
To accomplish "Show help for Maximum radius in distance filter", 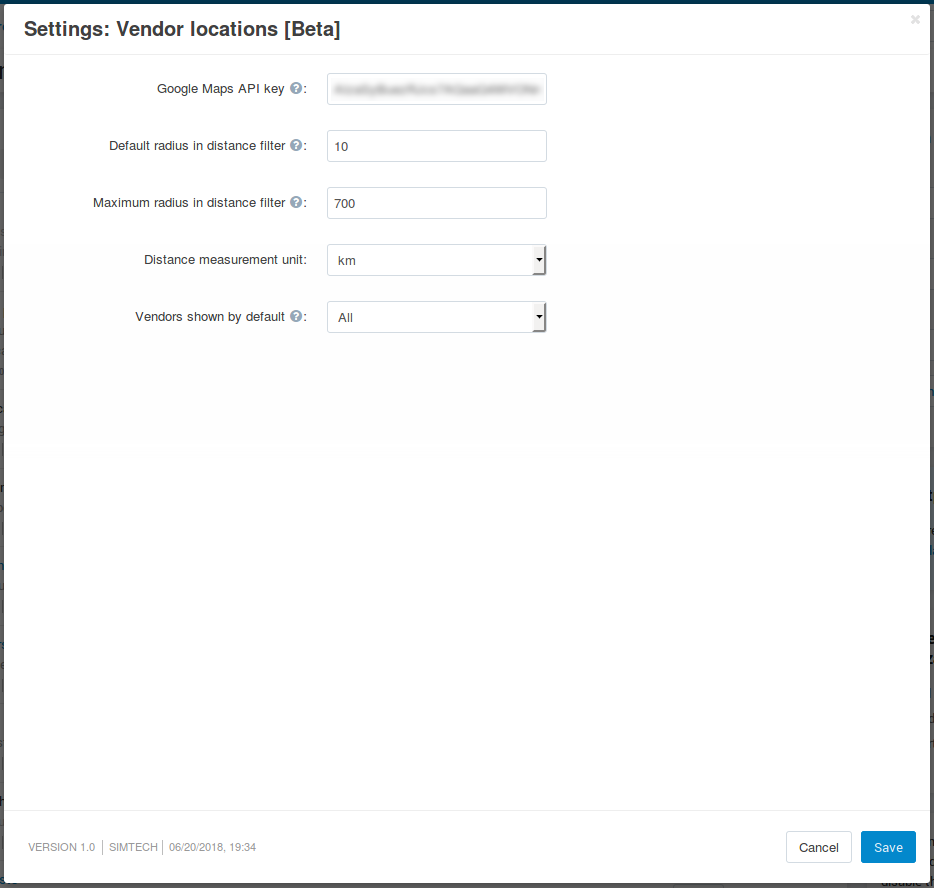I will pyautogui.click(x=295, y=202).
